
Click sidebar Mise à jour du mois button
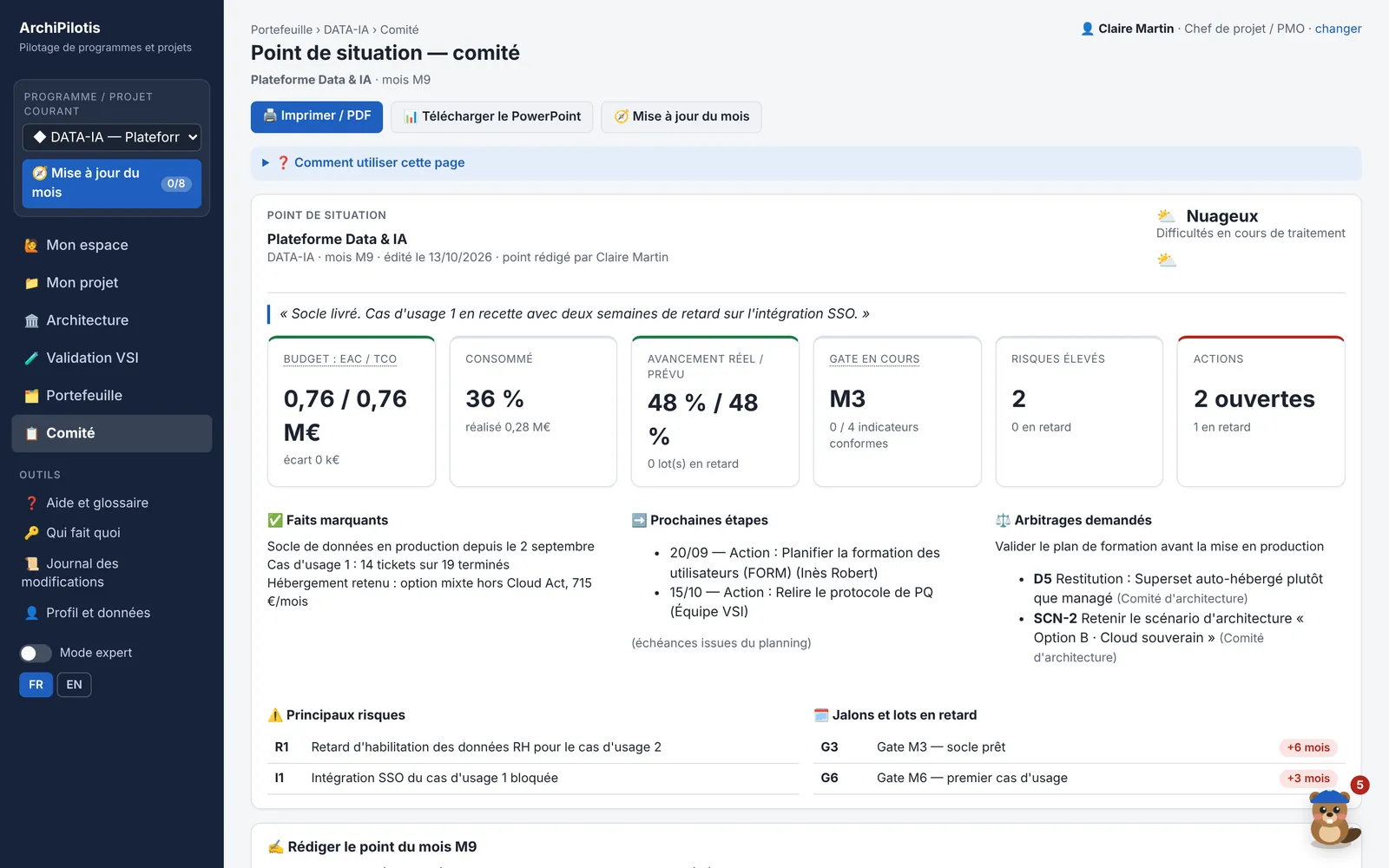[112, 183]
